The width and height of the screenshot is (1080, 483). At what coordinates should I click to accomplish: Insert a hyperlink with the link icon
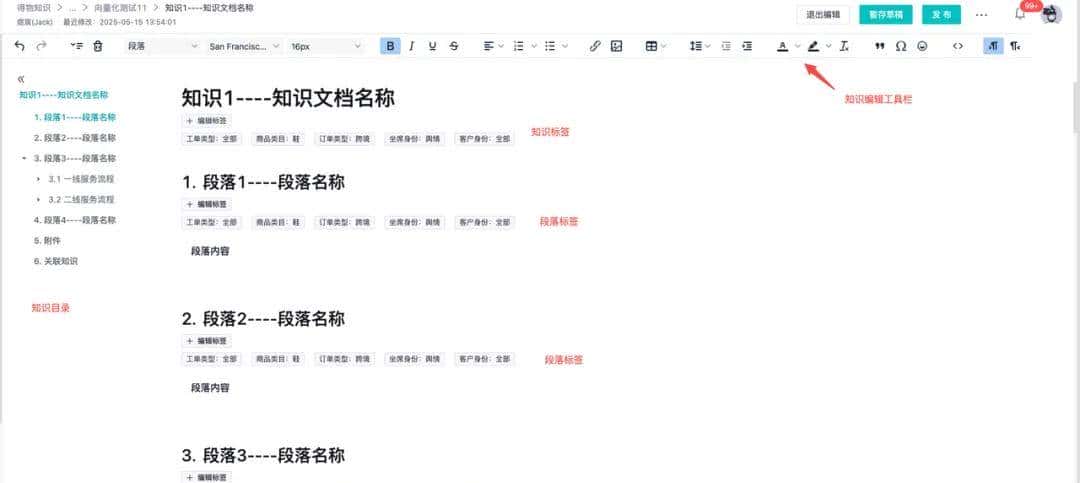(595, 46)
